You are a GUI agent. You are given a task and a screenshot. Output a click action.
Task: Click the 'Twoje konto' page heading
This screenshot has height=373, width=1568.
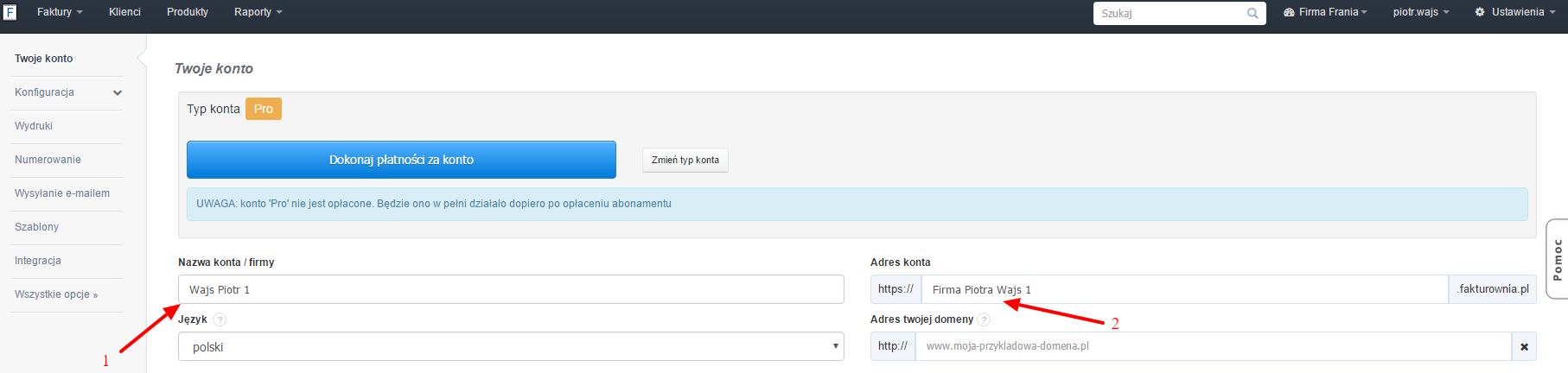click(x=214, y=68)
